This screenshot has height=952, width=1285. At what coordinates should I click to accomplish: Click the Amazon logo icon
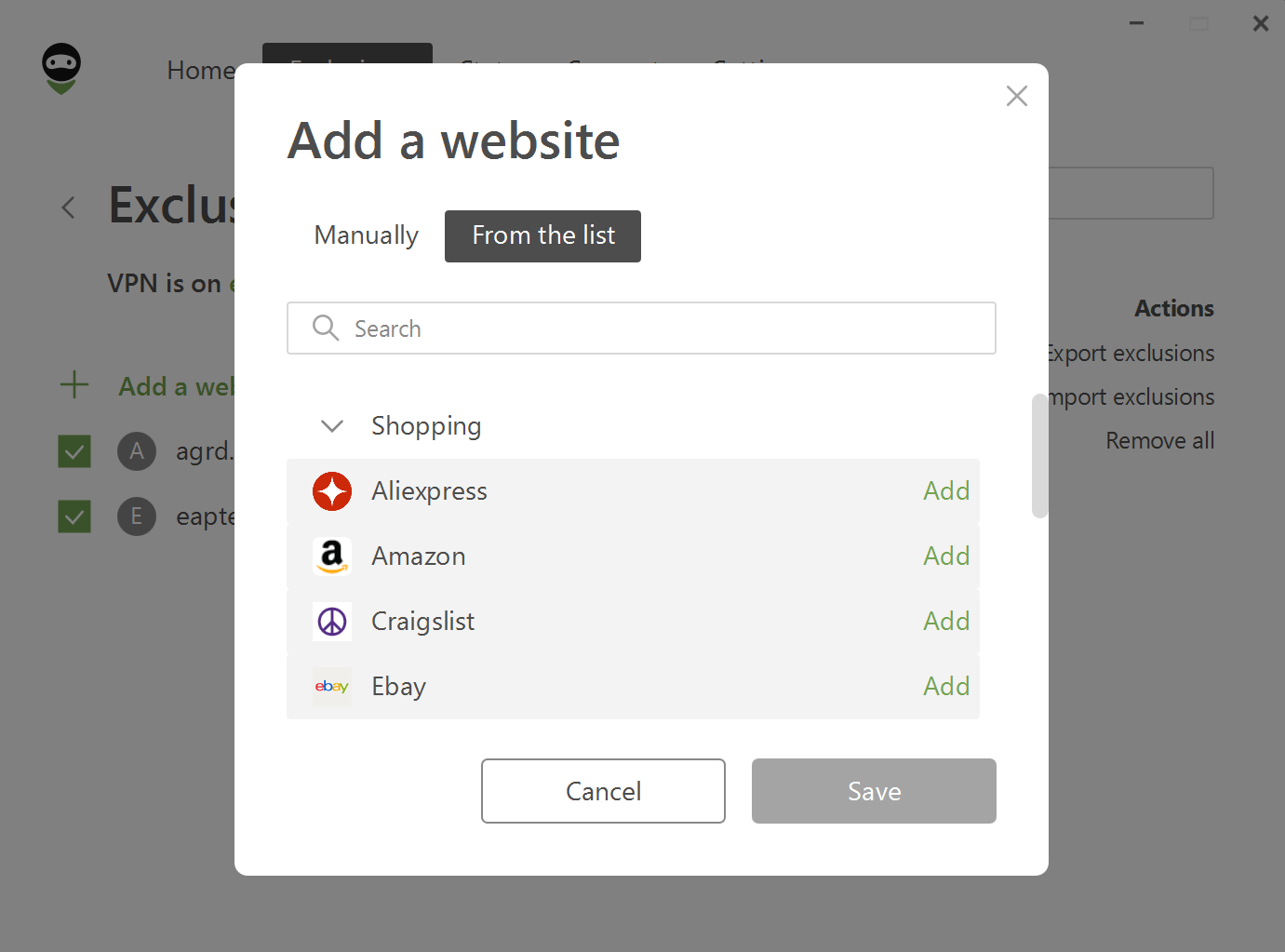332,556
